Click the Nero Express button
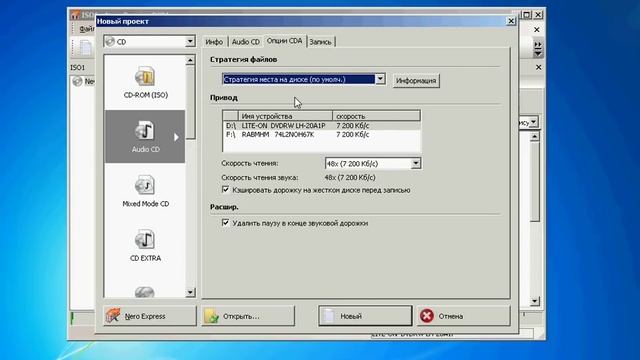 point(149,316)
